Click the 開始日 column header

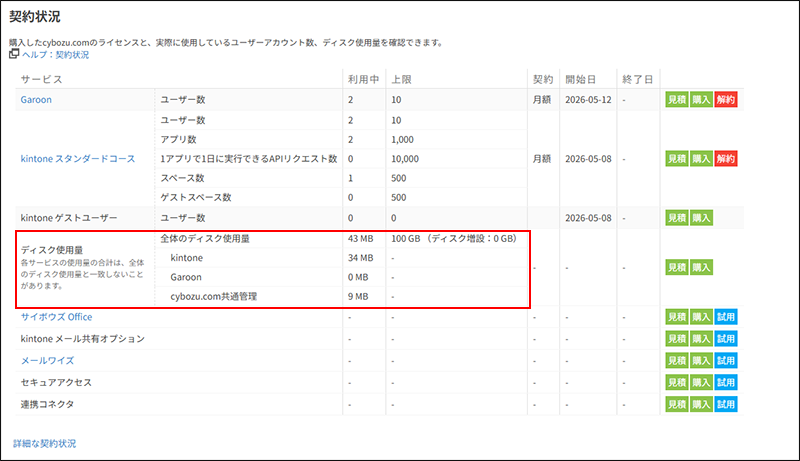[x=580, y=80]
